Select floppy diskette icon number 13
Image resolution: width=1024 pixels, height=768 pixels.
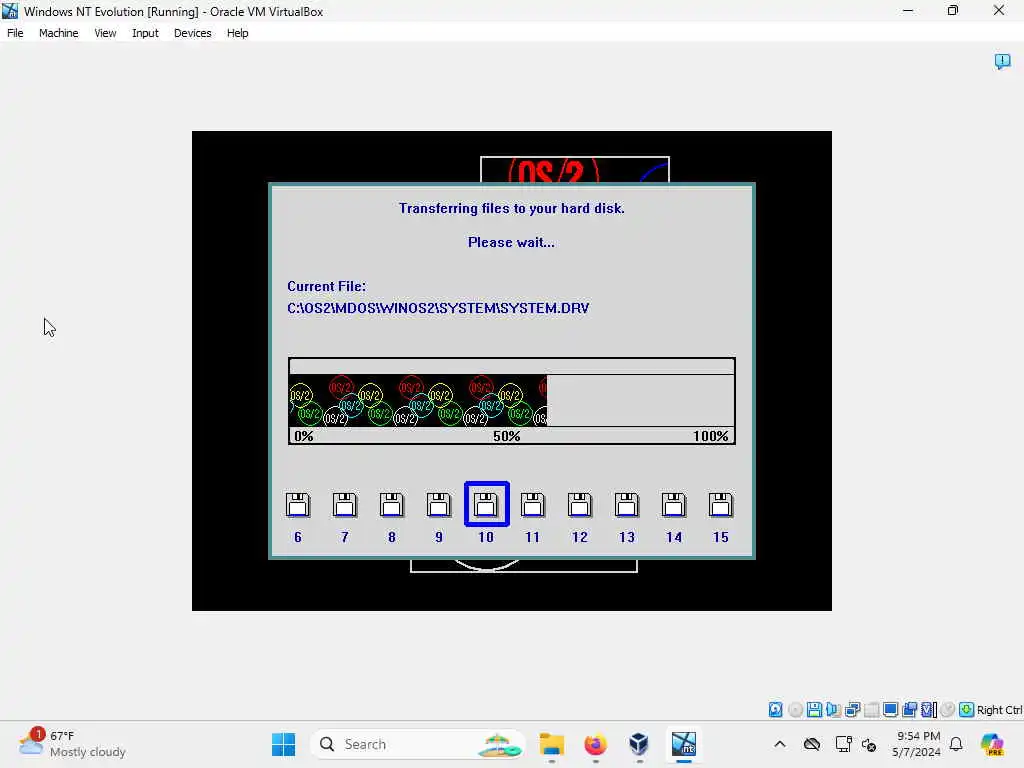coord(627,505)
